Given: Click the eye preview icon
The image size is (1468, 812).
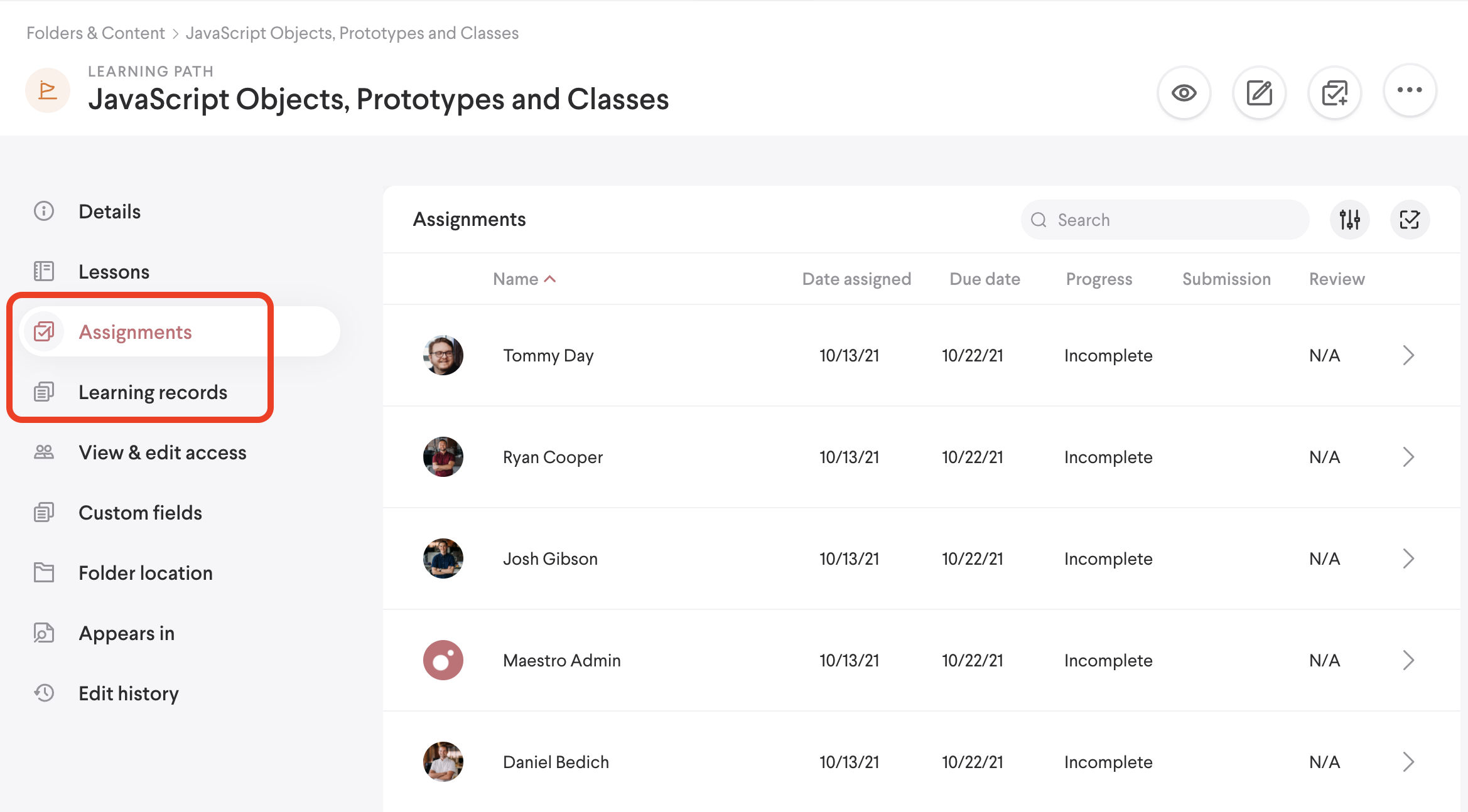Looking at the screenshot, I should 1184,93.
